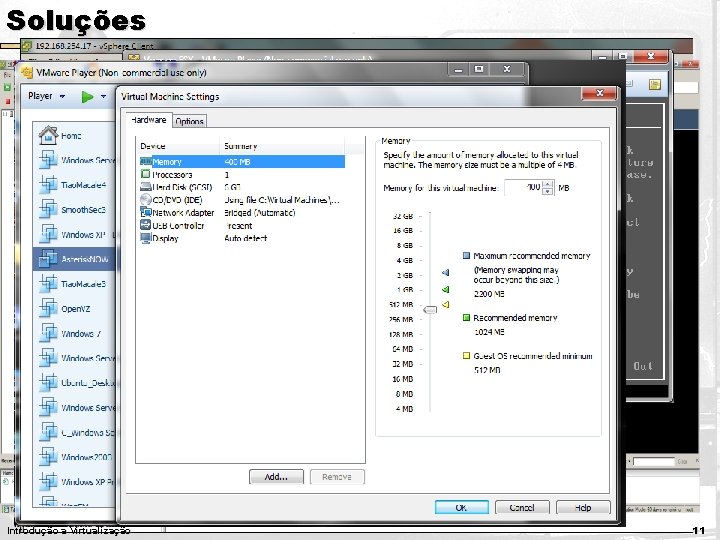Click the Home icon in Player library
720x540 pixels.
click(x=48, y=135)
